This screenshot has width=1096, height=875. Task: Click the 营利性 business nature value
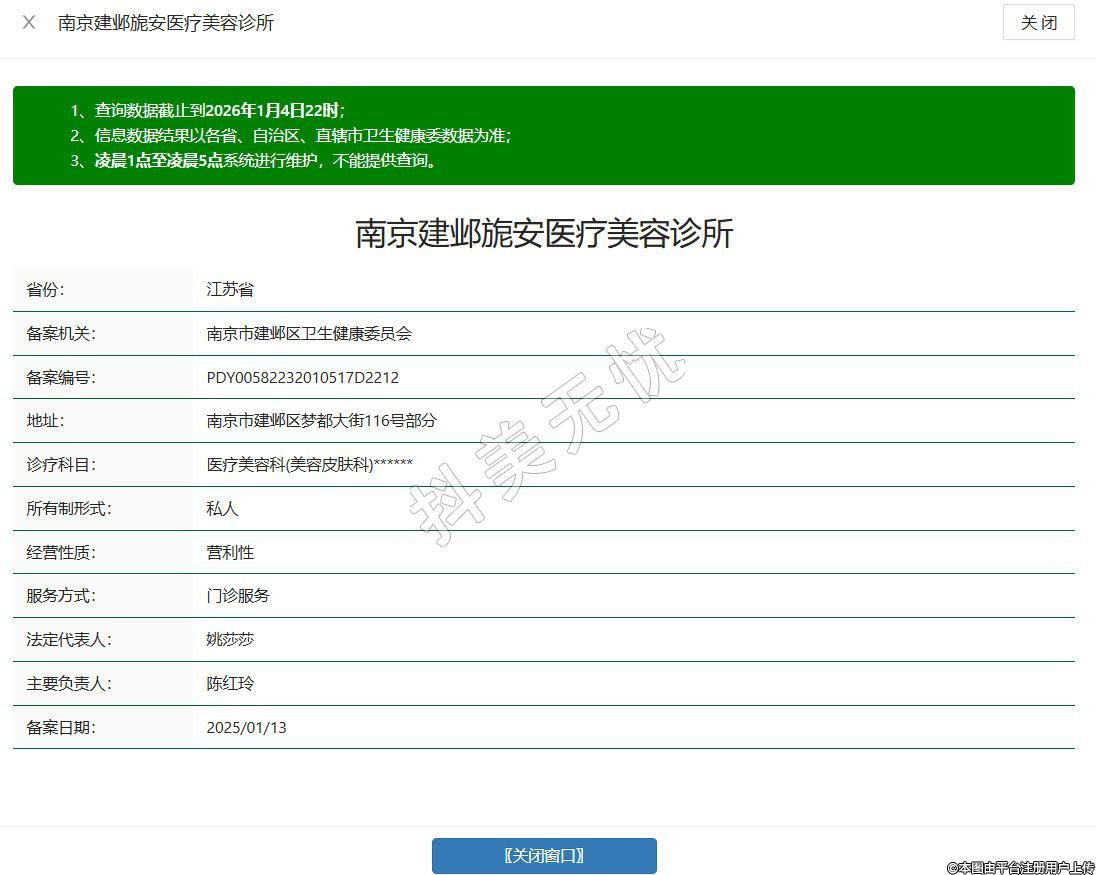[230, 553]
